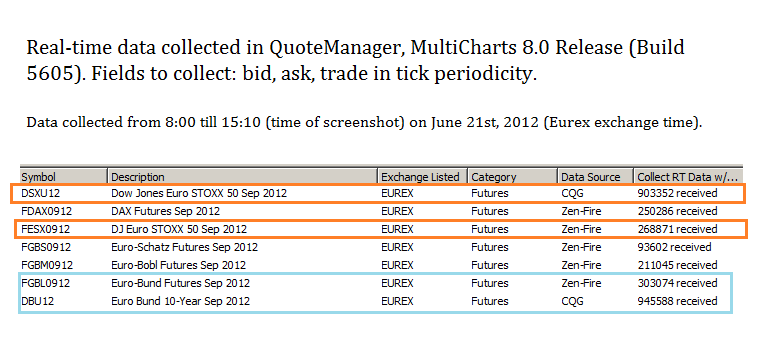Click the Zen-Fire data source for FDAX0912
Viewport: 772px width, 363px height.
[581, 211]
